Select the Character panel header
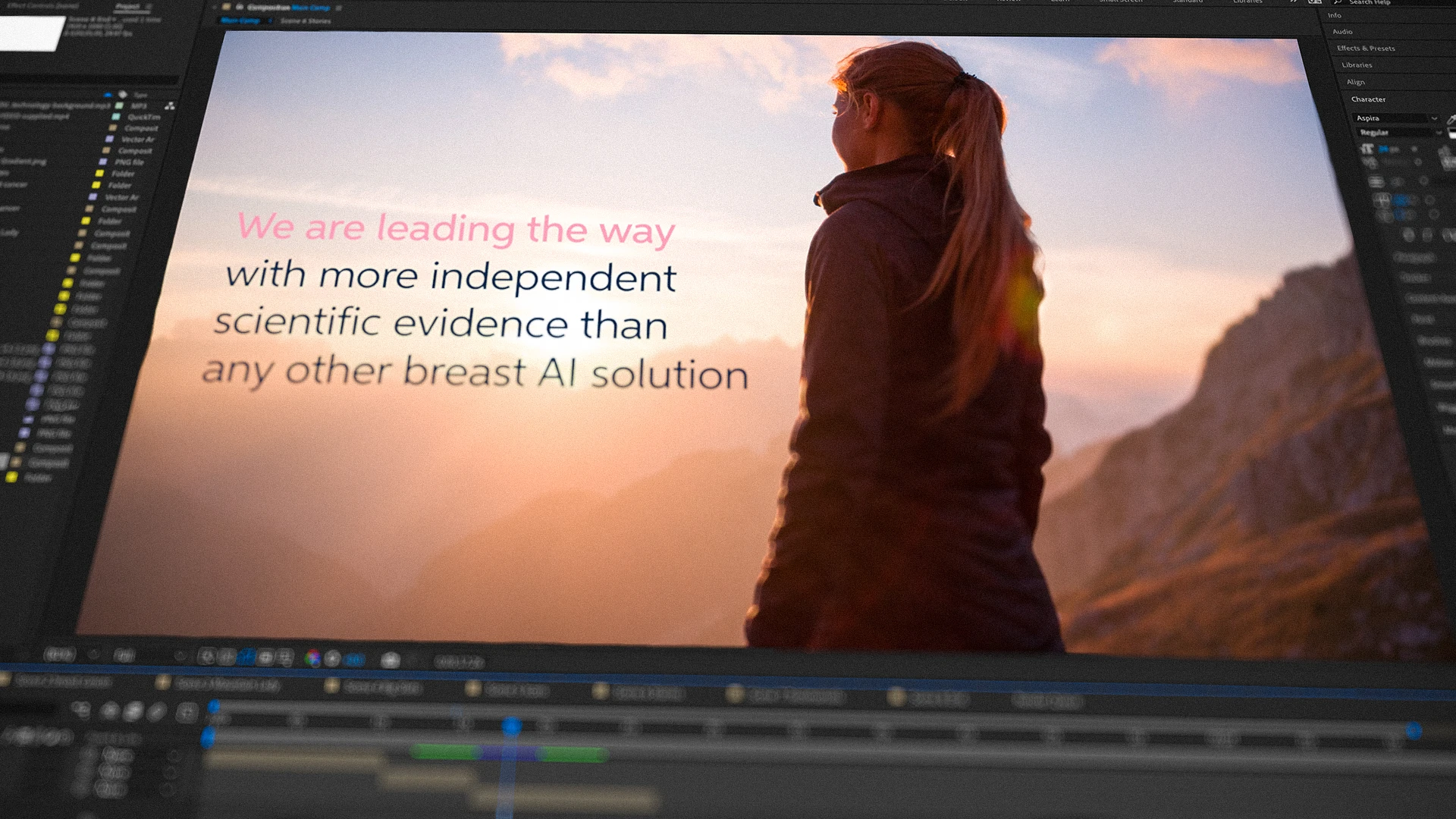This screenshot has height=819, width=1456. click(1368, 99)
